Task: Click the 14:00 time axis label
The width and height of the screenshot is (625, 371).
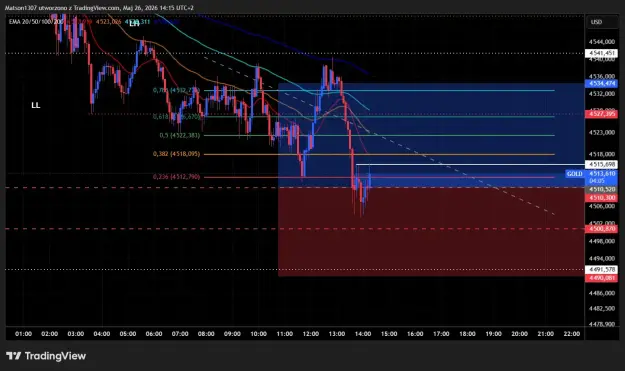Action: [x=363, y=334]
